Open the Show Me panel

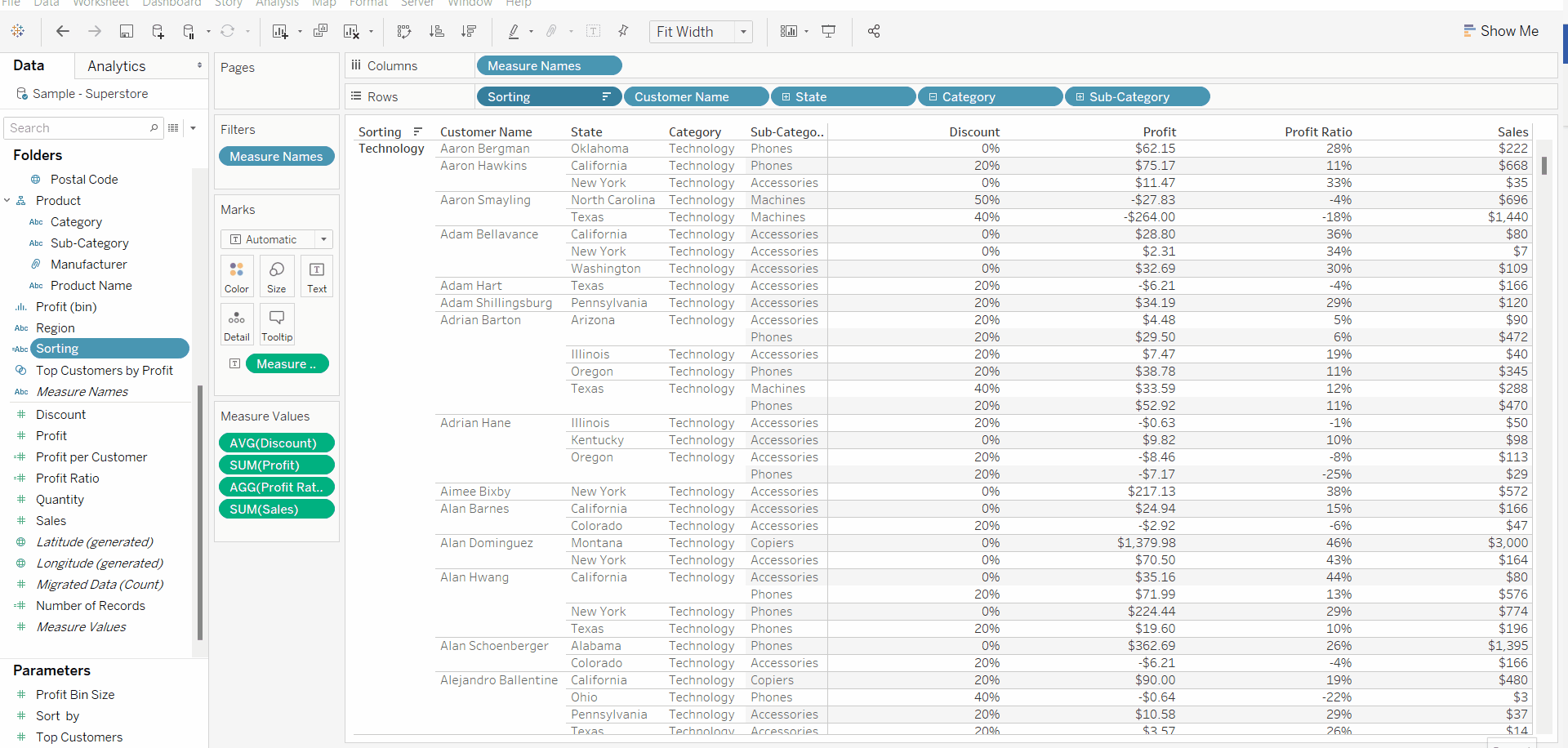1501,31
